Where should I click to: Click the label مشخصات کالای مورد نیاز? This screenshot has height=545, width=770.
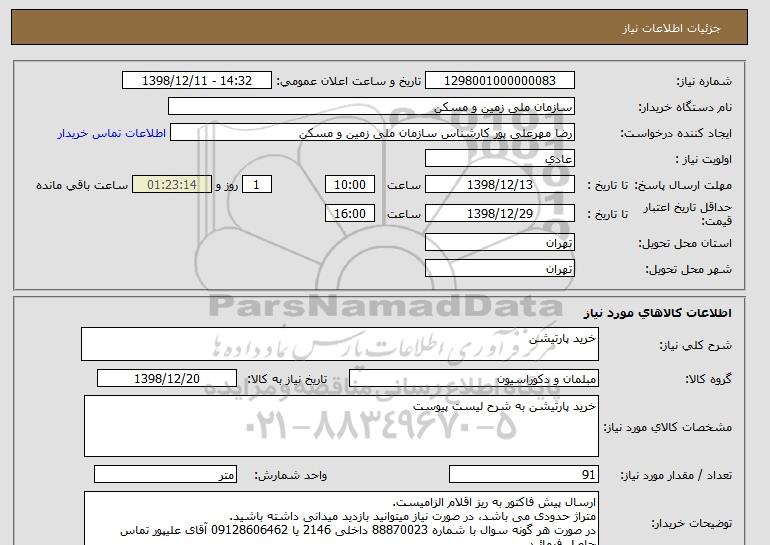(668, 427)
